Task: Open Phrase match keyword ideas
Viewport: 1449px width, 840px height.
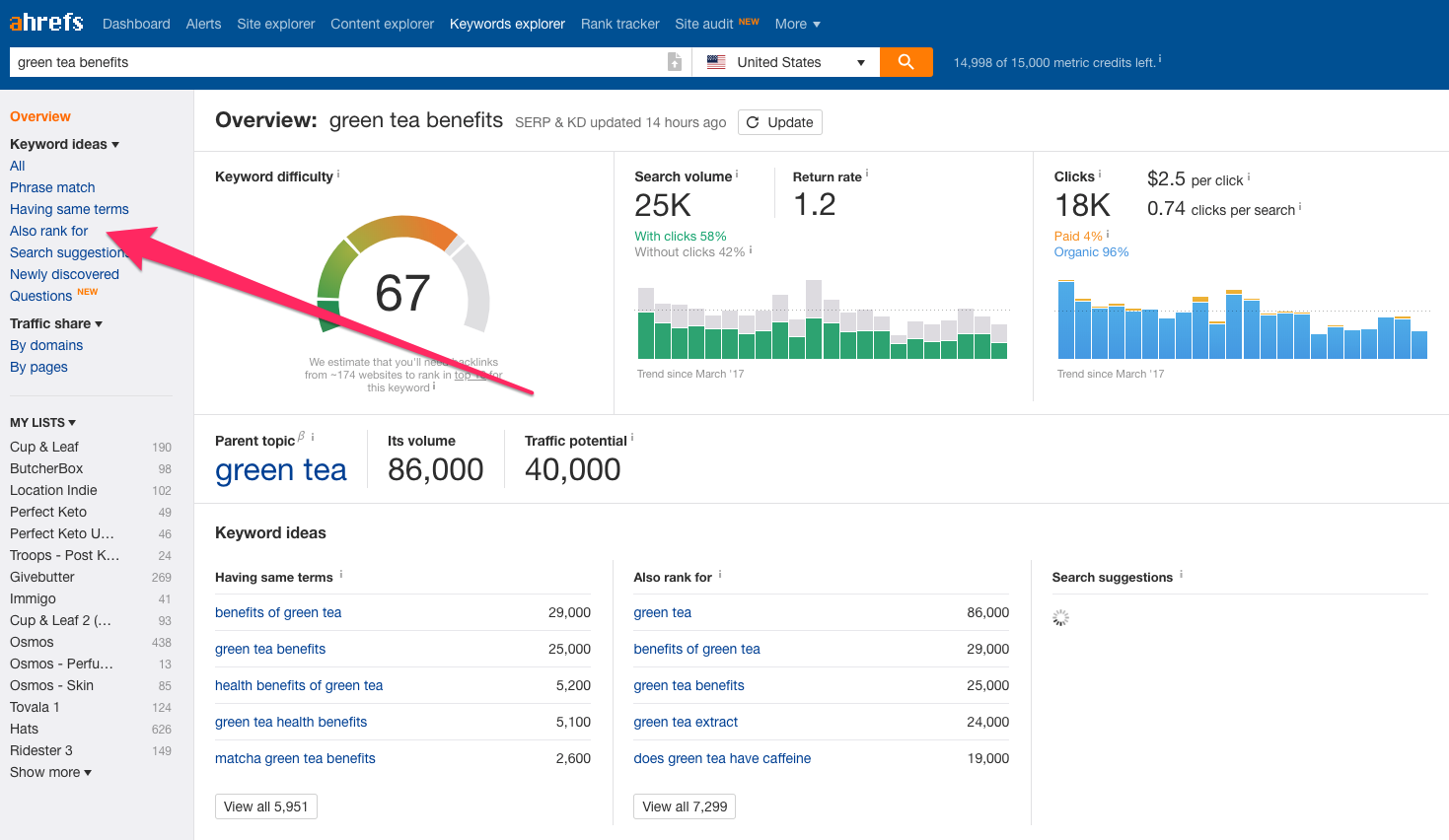Action: pyautogui.click(x=52, y=187)
